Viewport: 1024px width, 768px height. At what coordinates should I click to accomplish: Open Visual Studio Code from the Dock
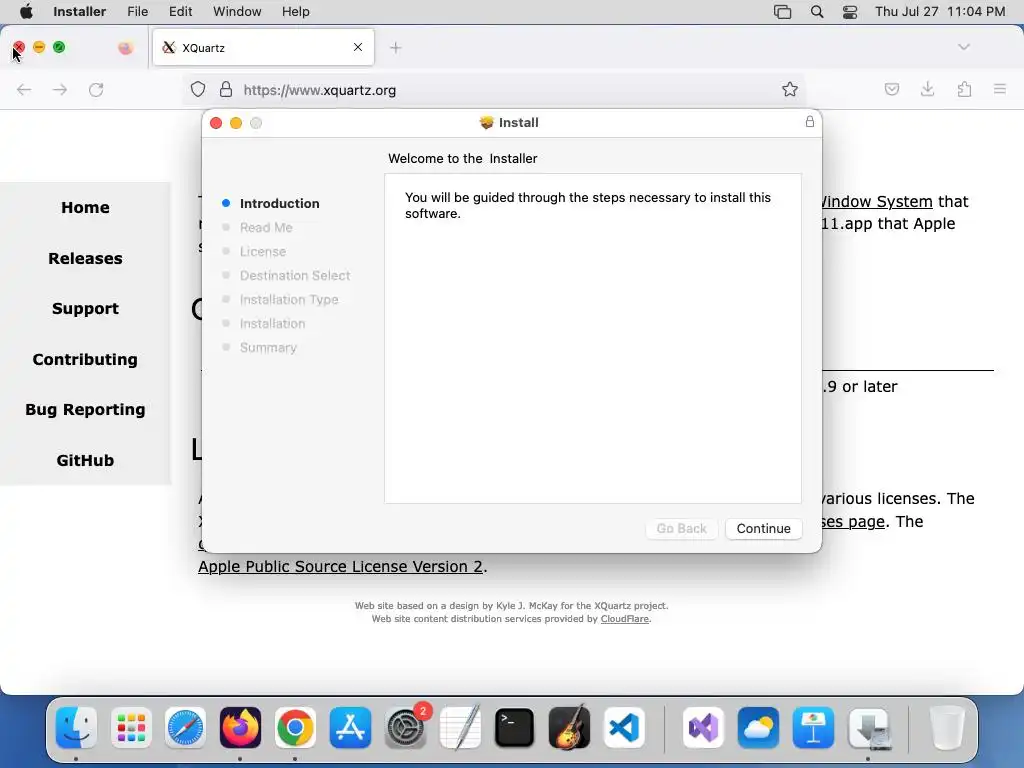(624, 728)
